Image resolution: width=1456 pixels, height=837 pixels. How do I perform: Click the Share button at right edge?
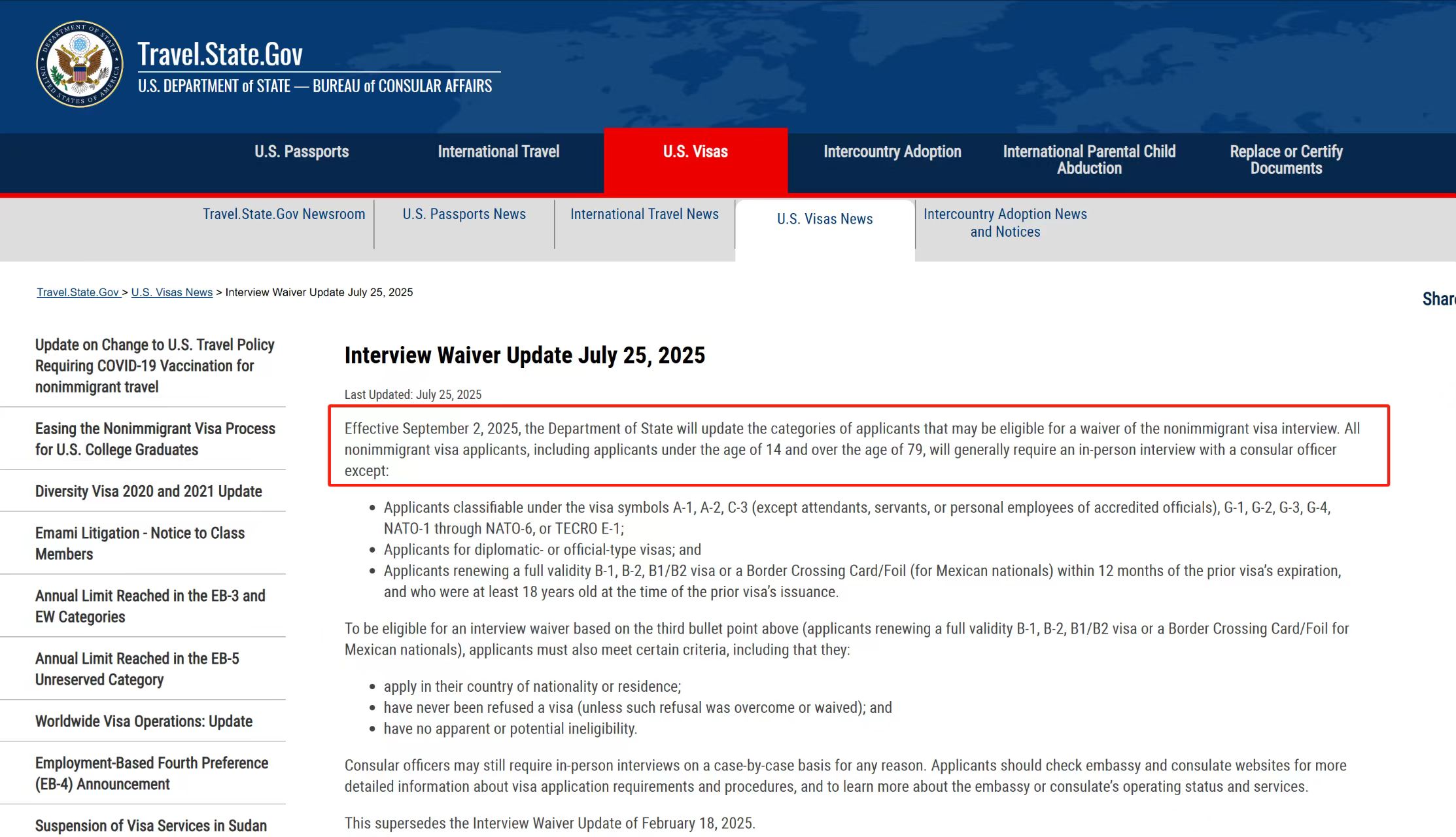tap(1438, 299)
